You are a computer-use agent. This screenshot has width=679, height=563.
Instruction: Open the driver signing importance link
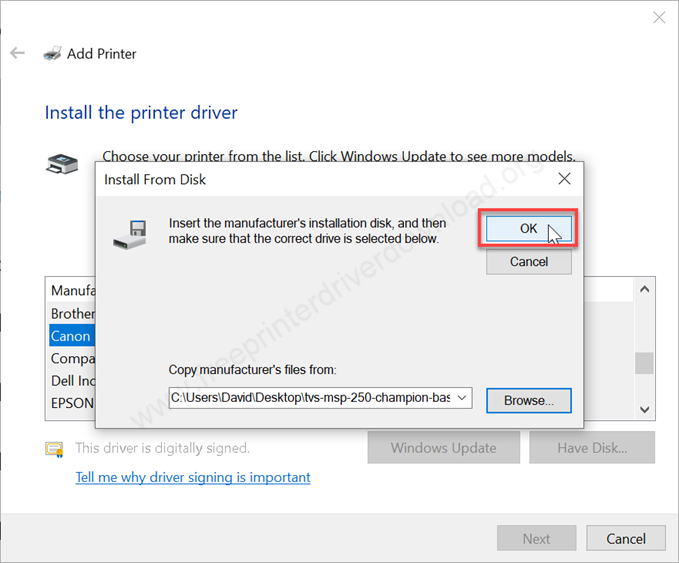pyautogui.click(x=193, y=477)
